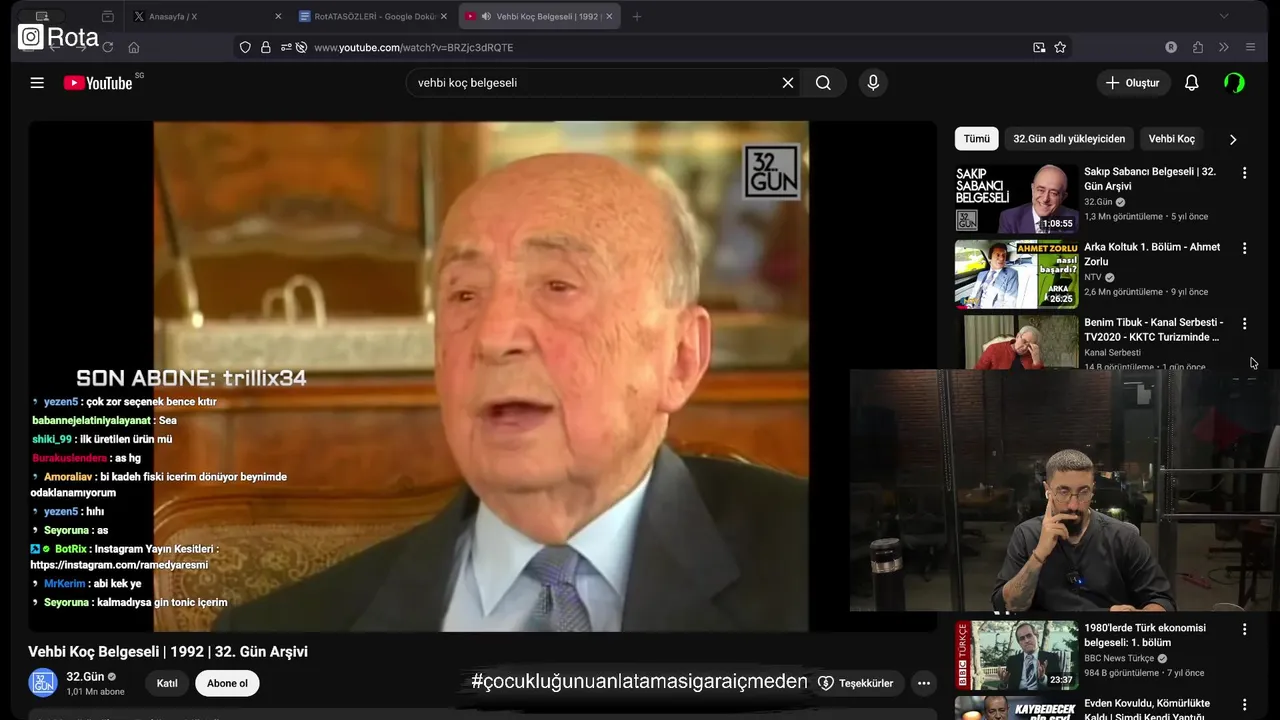Open the Arka Koltuk 1. Bölüm title
1280x720 pixels.
(x=1152, y=254)
